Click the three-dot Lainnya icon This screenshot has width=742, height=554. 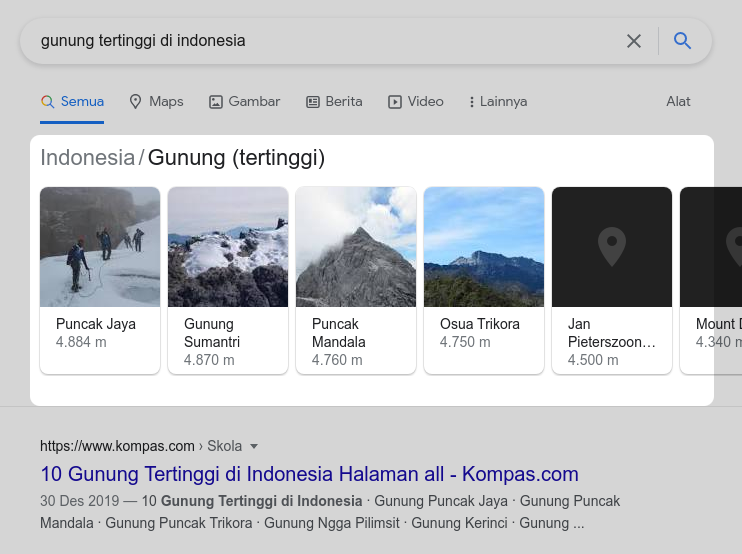click(471, 102)
